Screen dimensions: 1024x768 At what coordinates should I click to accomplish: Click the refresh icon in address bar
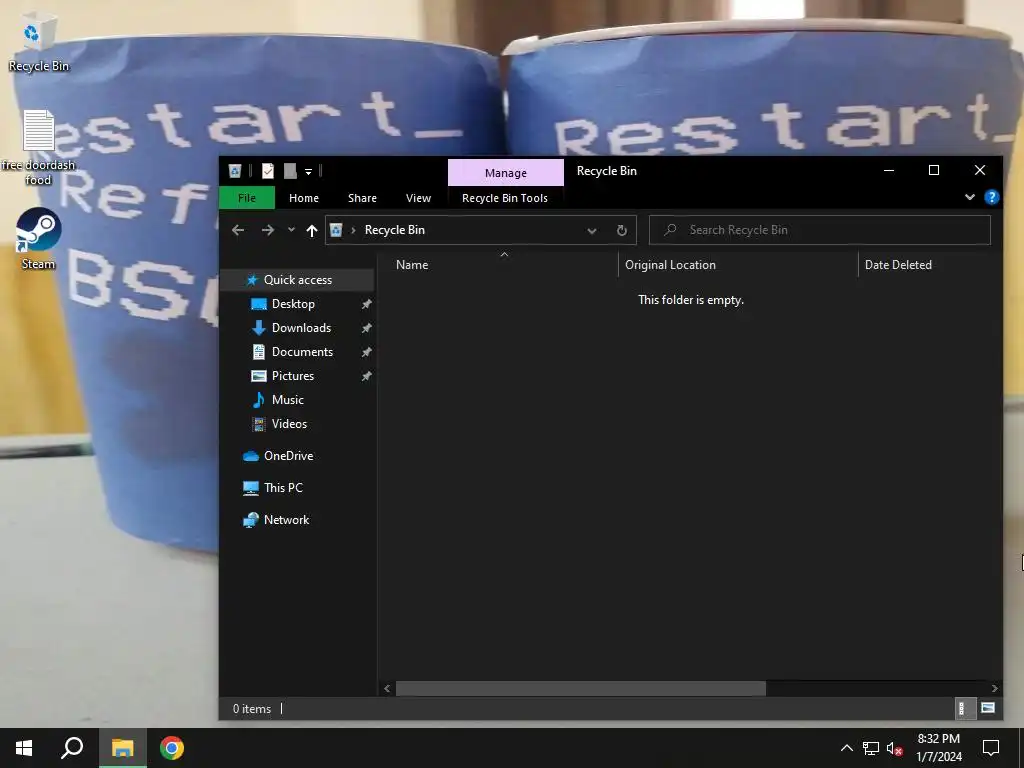coord(622,230)
